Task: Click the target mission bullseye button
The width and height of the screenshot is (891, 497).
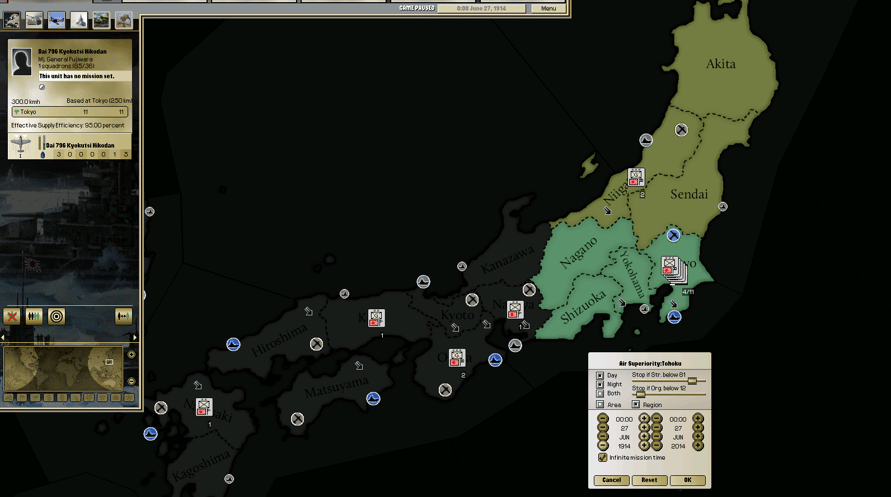Action: pos(56,316)
